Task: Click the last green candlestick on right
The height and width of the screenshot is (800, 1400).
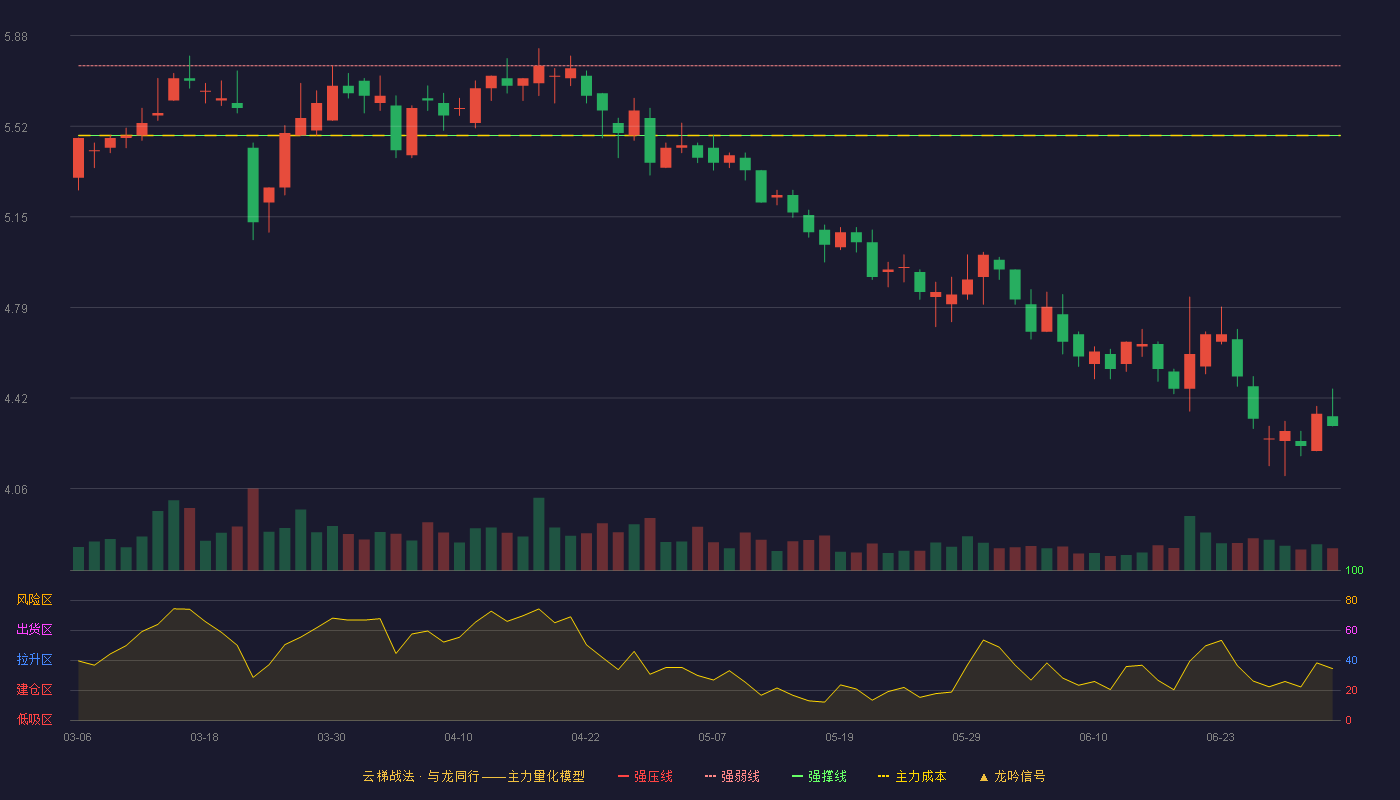Action: pyautogui.click(x=1332, y=420)
